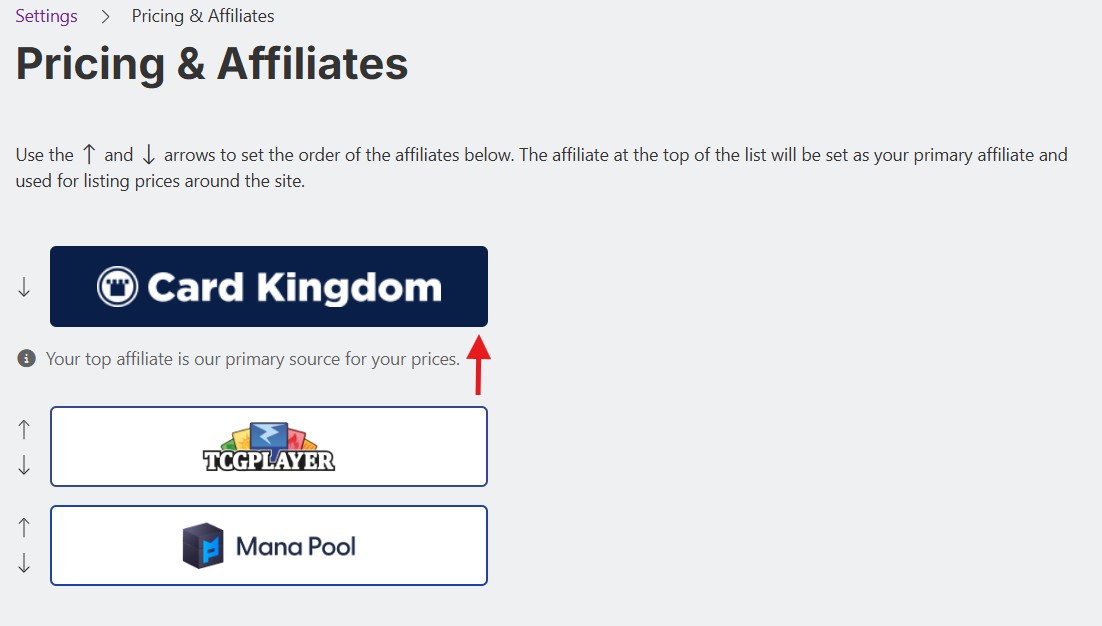
Task: Click the info icon beside top affiliate note
Action: pos(27,358)
